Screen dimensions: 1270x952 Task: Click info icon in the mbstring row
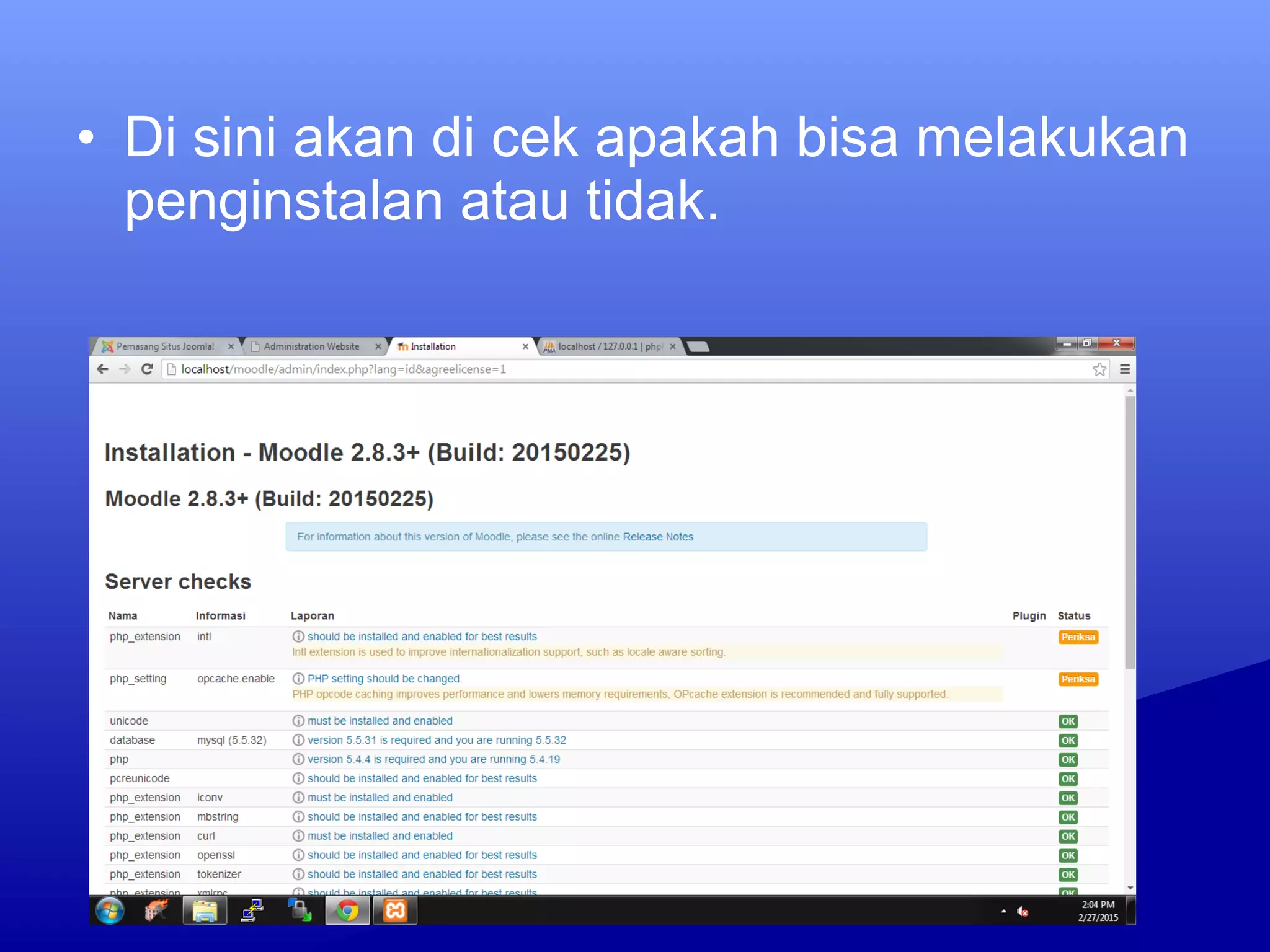tap(298, 817)
